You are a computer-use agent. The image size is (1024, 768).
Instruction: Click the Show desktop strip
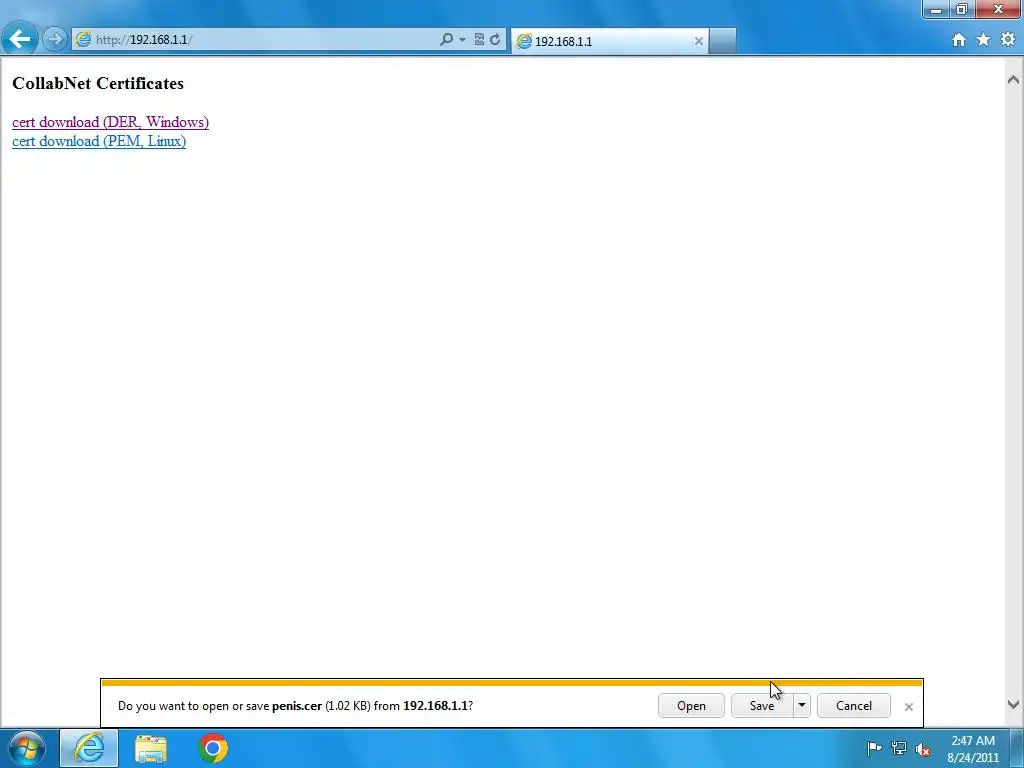pos(1017,748)
